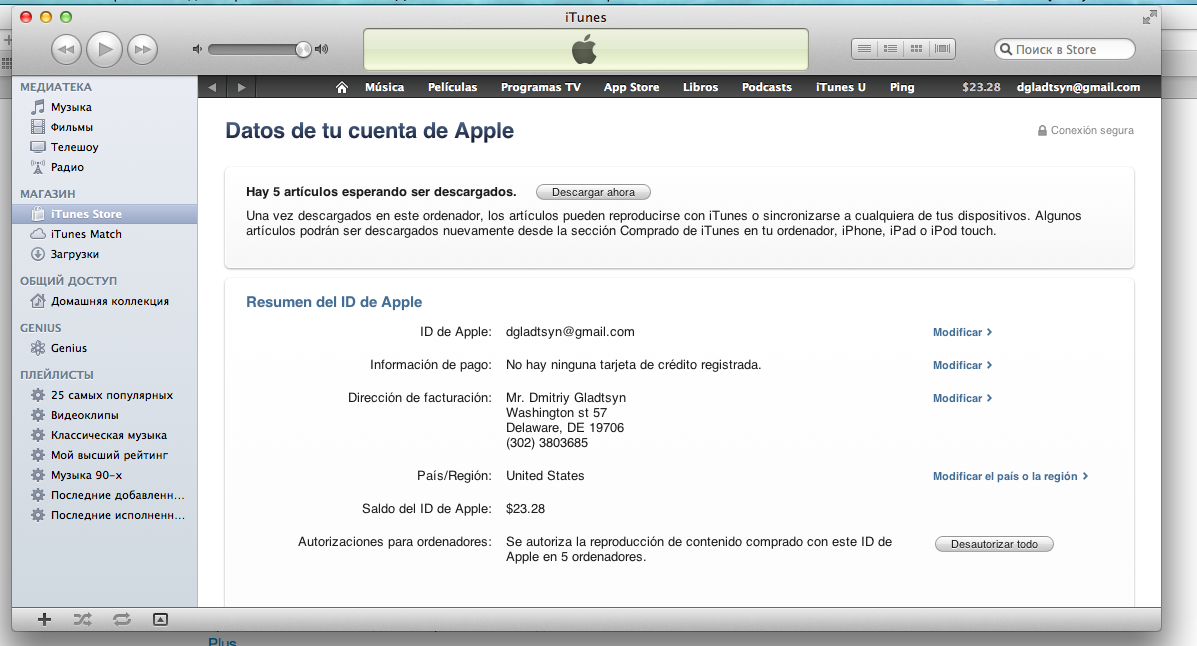Open playlist Музыка 90-х
This screenshot has width=1197, height=646.
[105, 474]
